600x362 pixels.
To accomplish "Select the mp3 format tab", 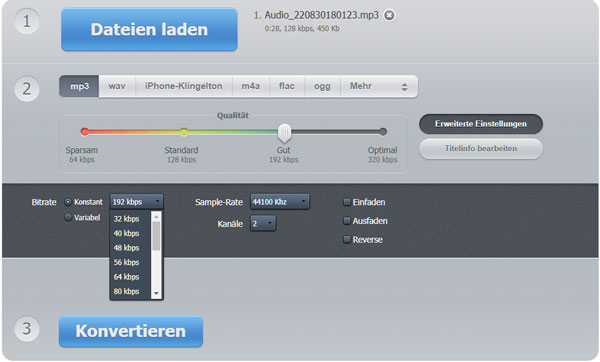I will tap(79, 86).
